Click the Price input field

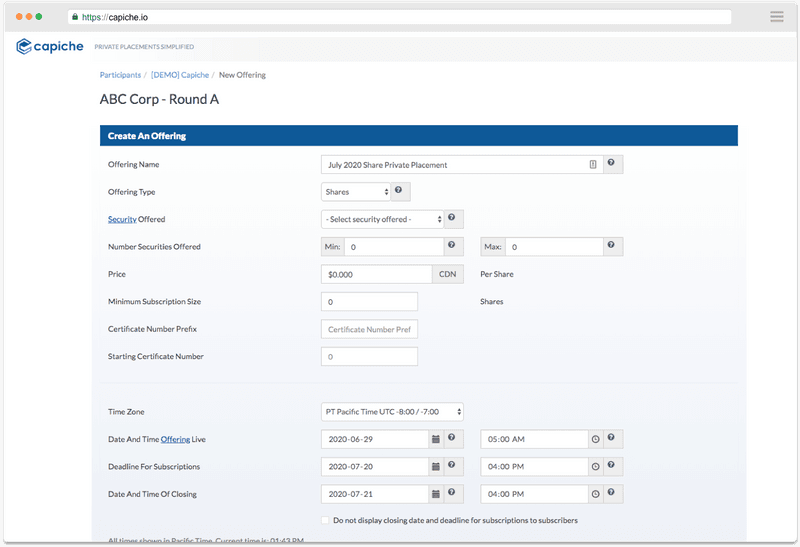click(376, 274)
